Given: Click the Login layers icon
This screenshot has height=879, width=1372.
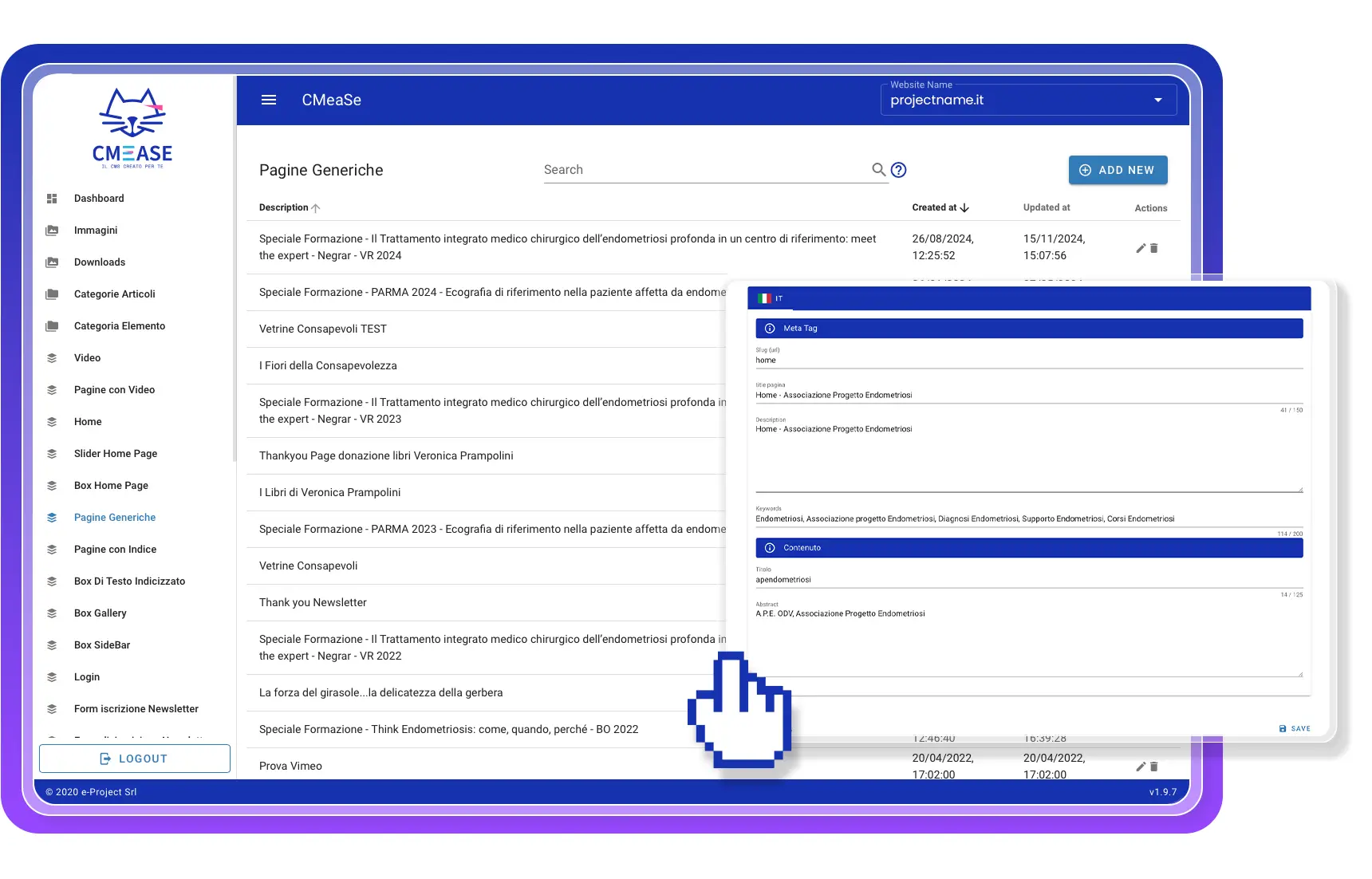Looking at the screenshot, I should (x=52, y=677).
